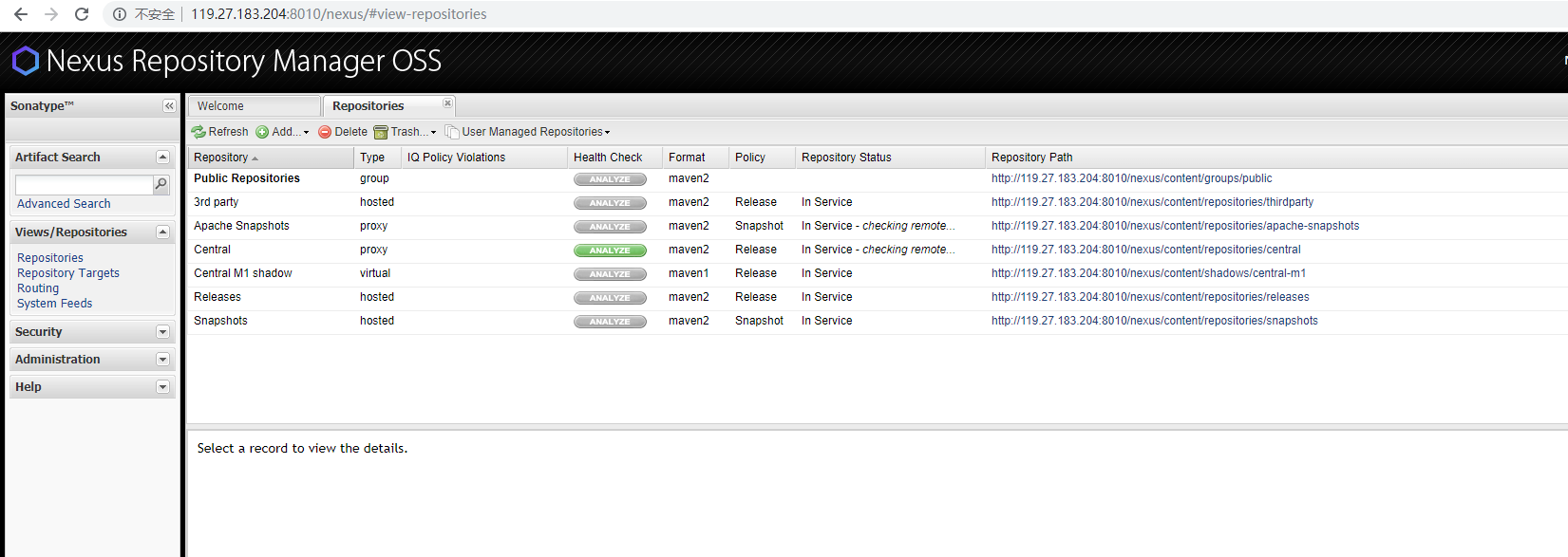Select Central M1 shadow row
The width and height of the screenshot is (1568, 557).
878,273
